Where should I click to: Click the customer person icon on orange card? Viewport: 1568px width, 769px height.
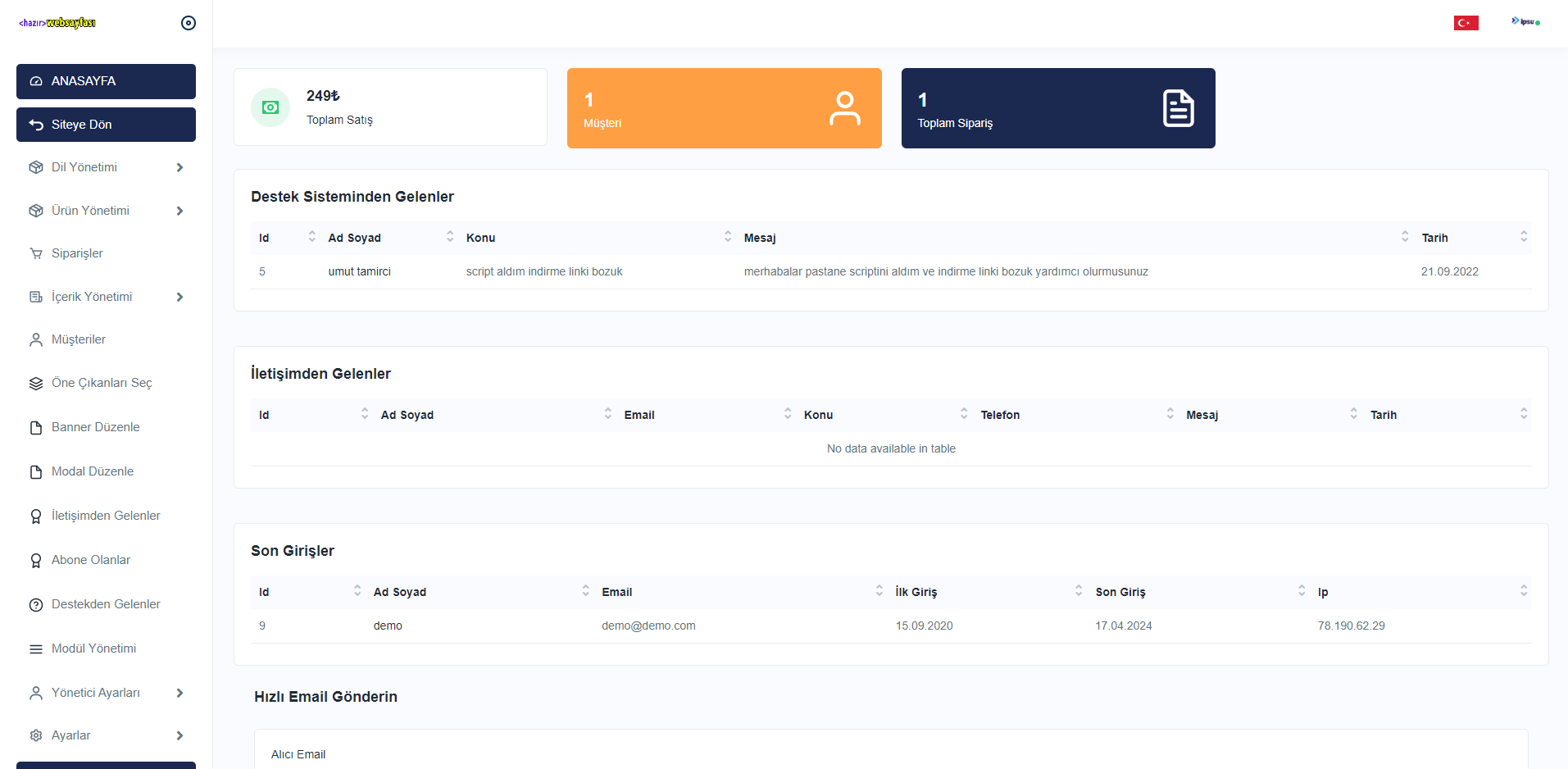(844, 108)
